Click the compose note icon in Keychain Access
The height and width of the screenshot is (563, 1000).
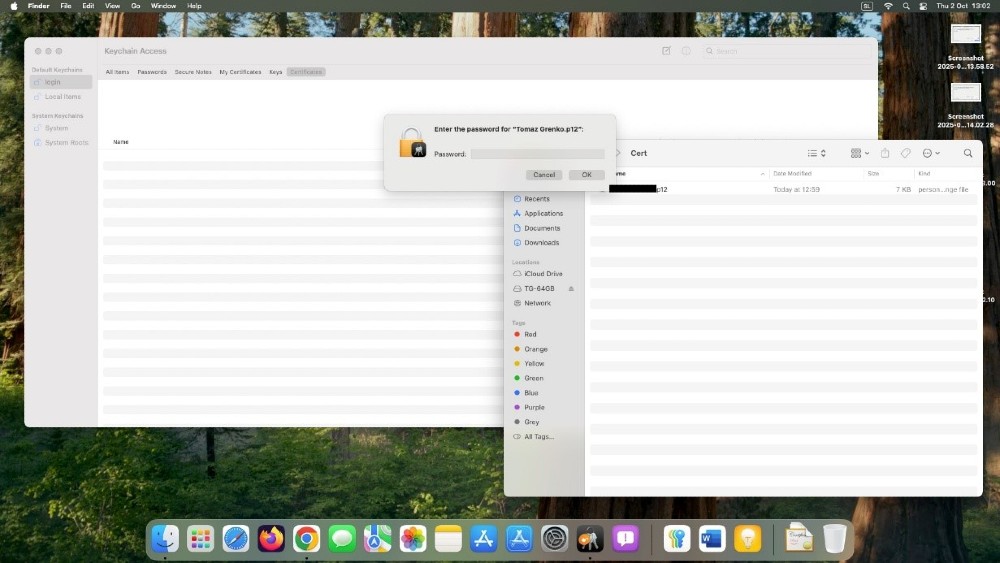click(666, 51)
